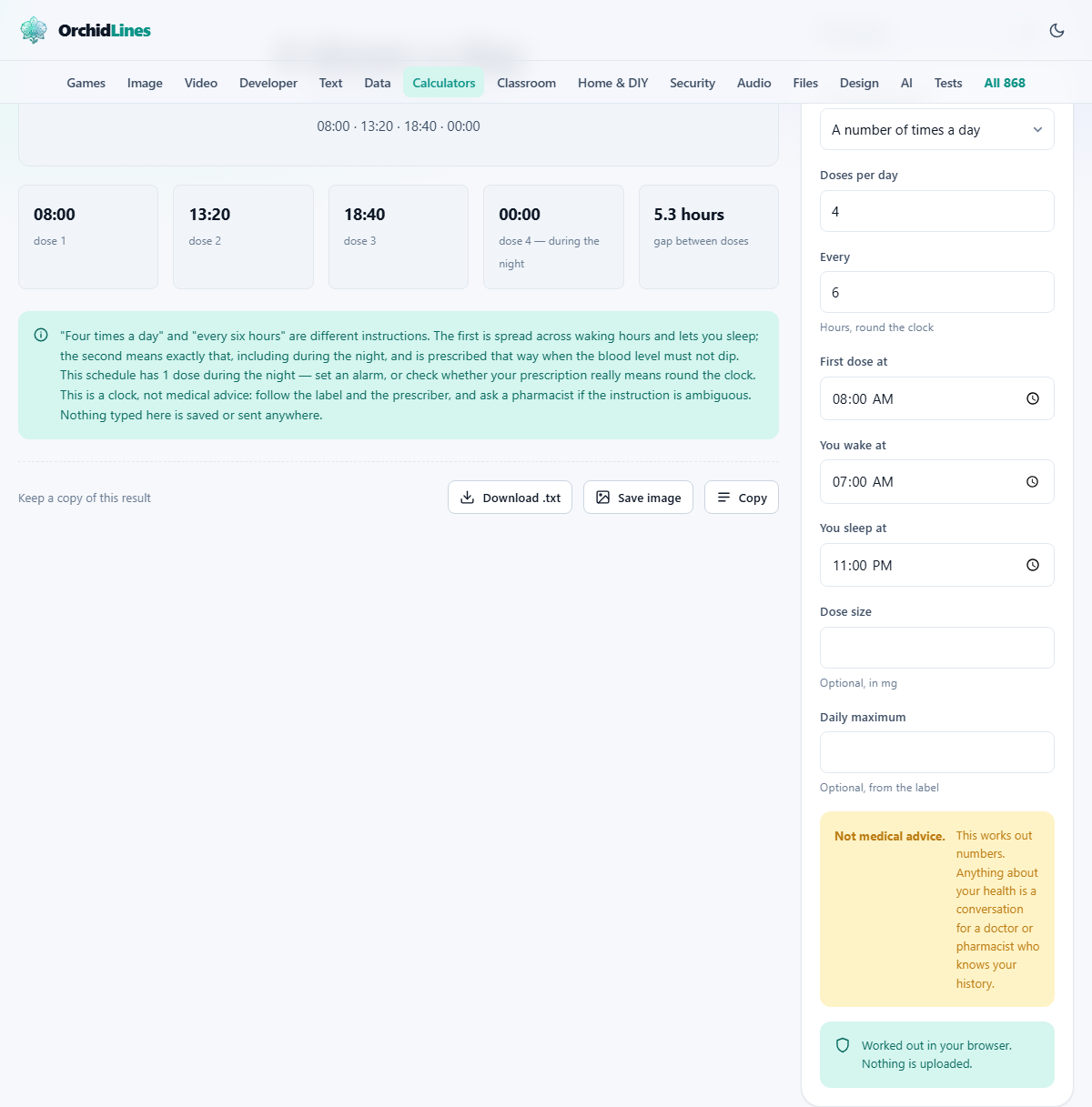
Task: Open the Calculators tab
Action: (x=444, y=83)
